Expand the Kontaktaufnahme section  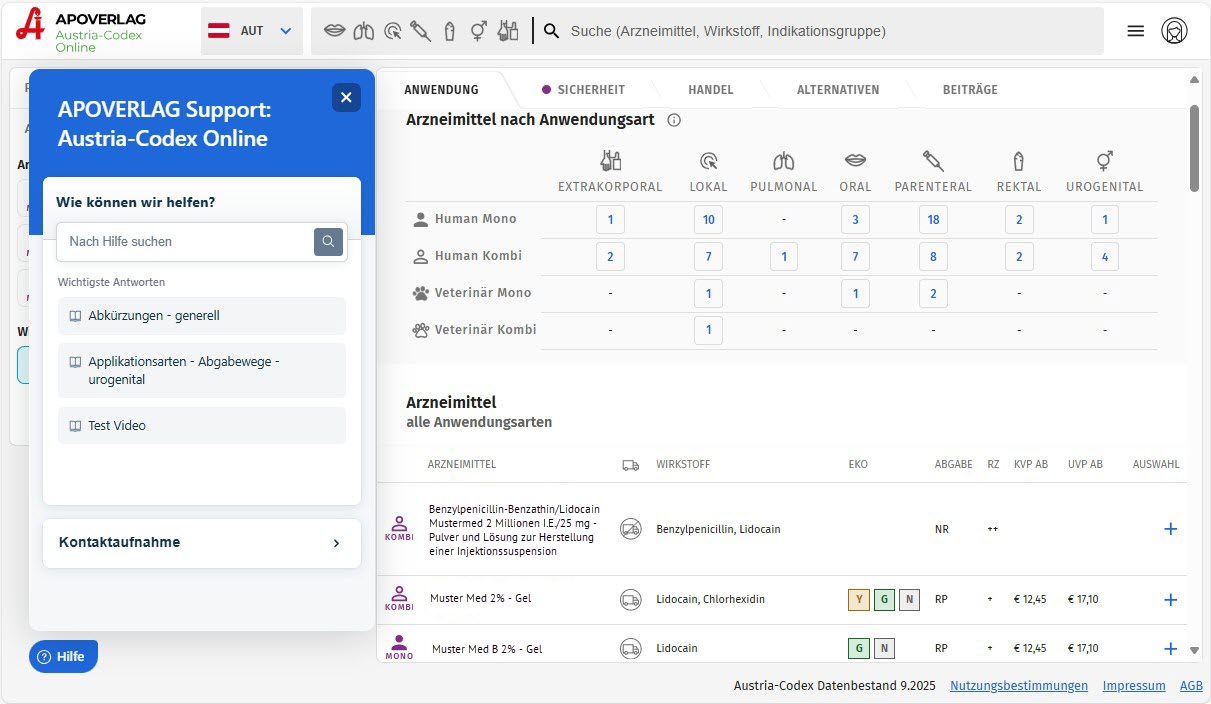coord(202,543)
